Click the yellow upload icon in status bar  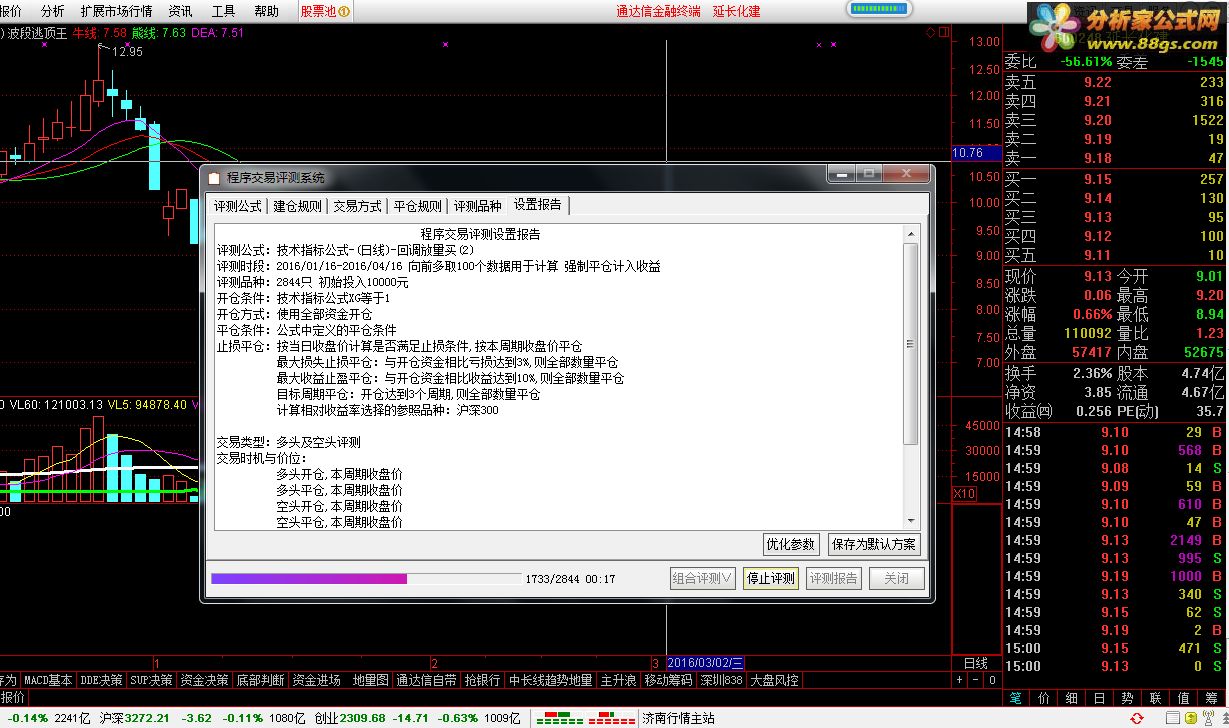point(1189,719)
